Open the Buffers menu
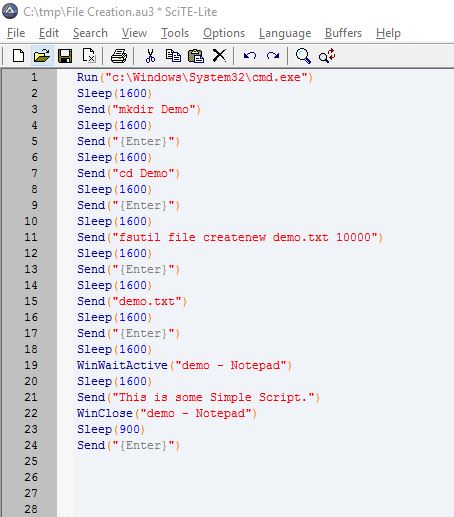Image resolution: width=454 pixels, height=517 pixels. pos(343,33)
